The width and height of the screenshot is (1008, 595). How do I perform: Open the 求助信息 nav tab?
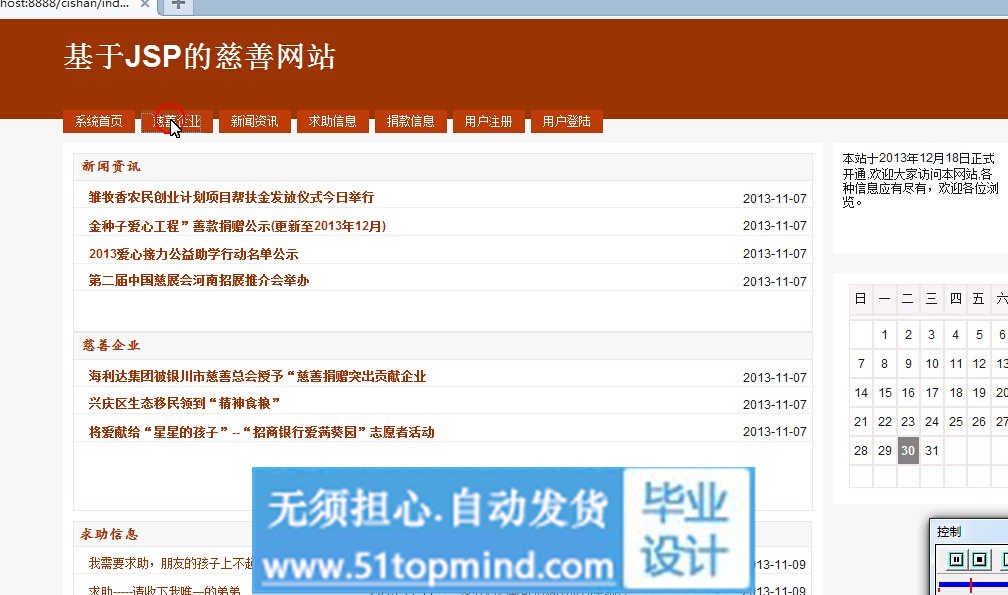pos(333,121)
